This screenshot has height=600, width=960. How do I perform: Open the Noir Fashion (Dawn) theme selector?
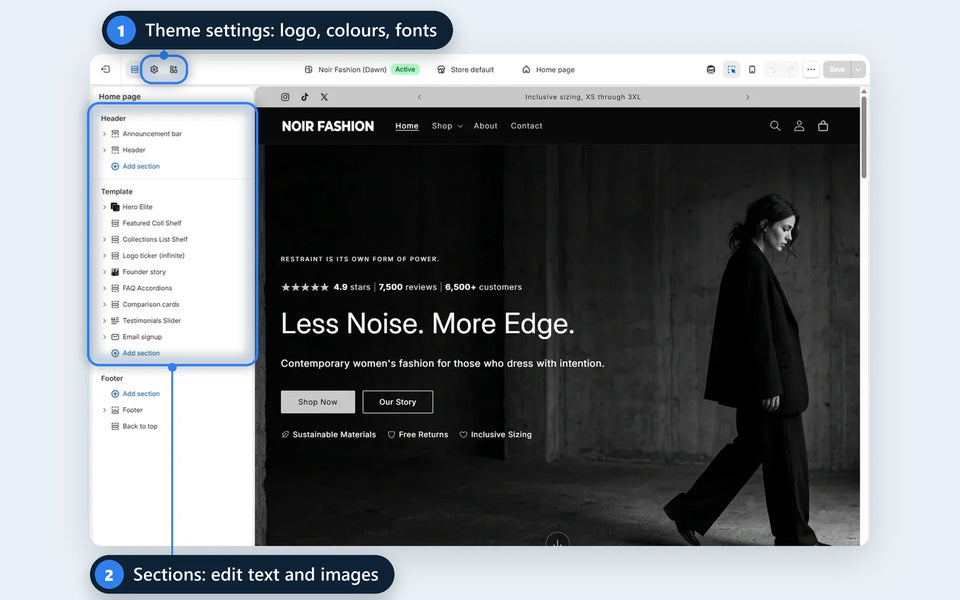click(x=361, y=70)
